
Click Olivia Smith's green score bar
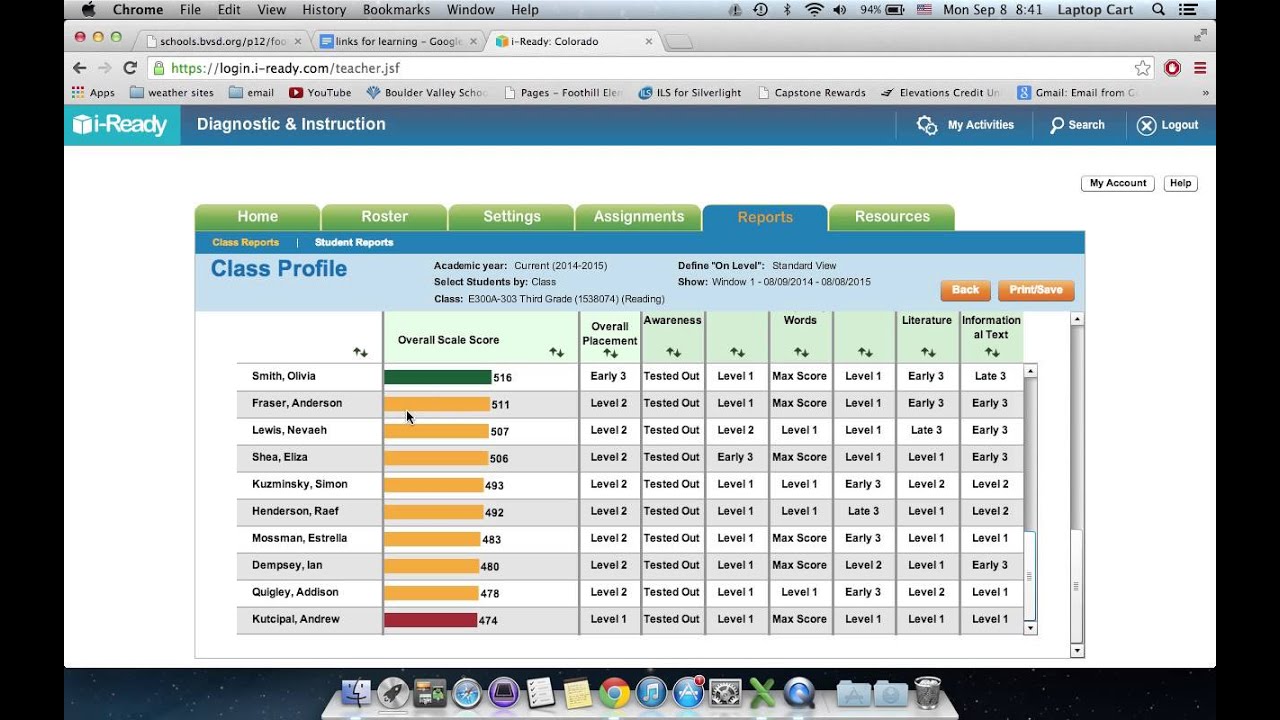(x=437, y=377)
